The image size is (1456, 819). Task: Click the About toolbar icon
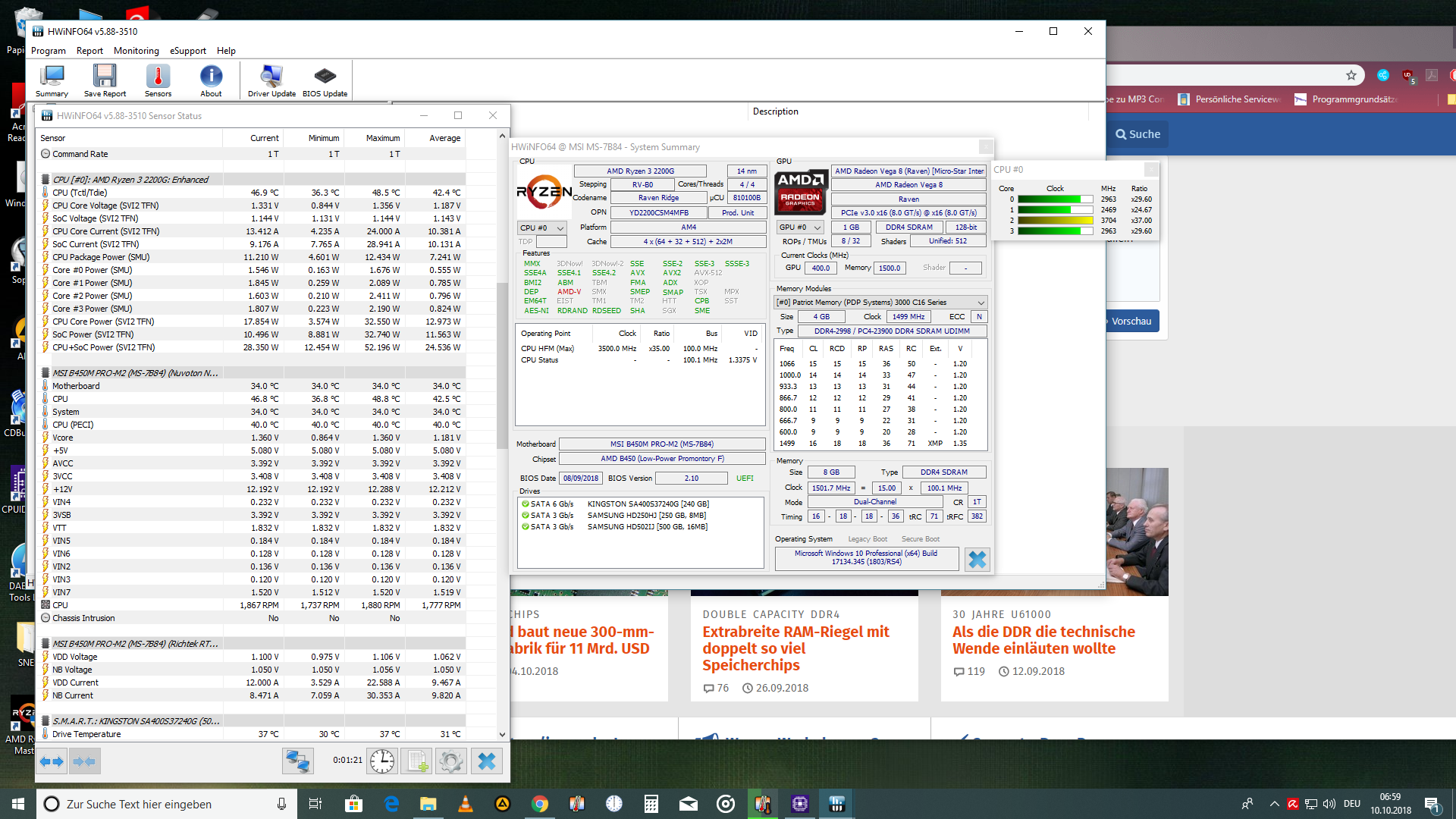[x=210, y=80]
